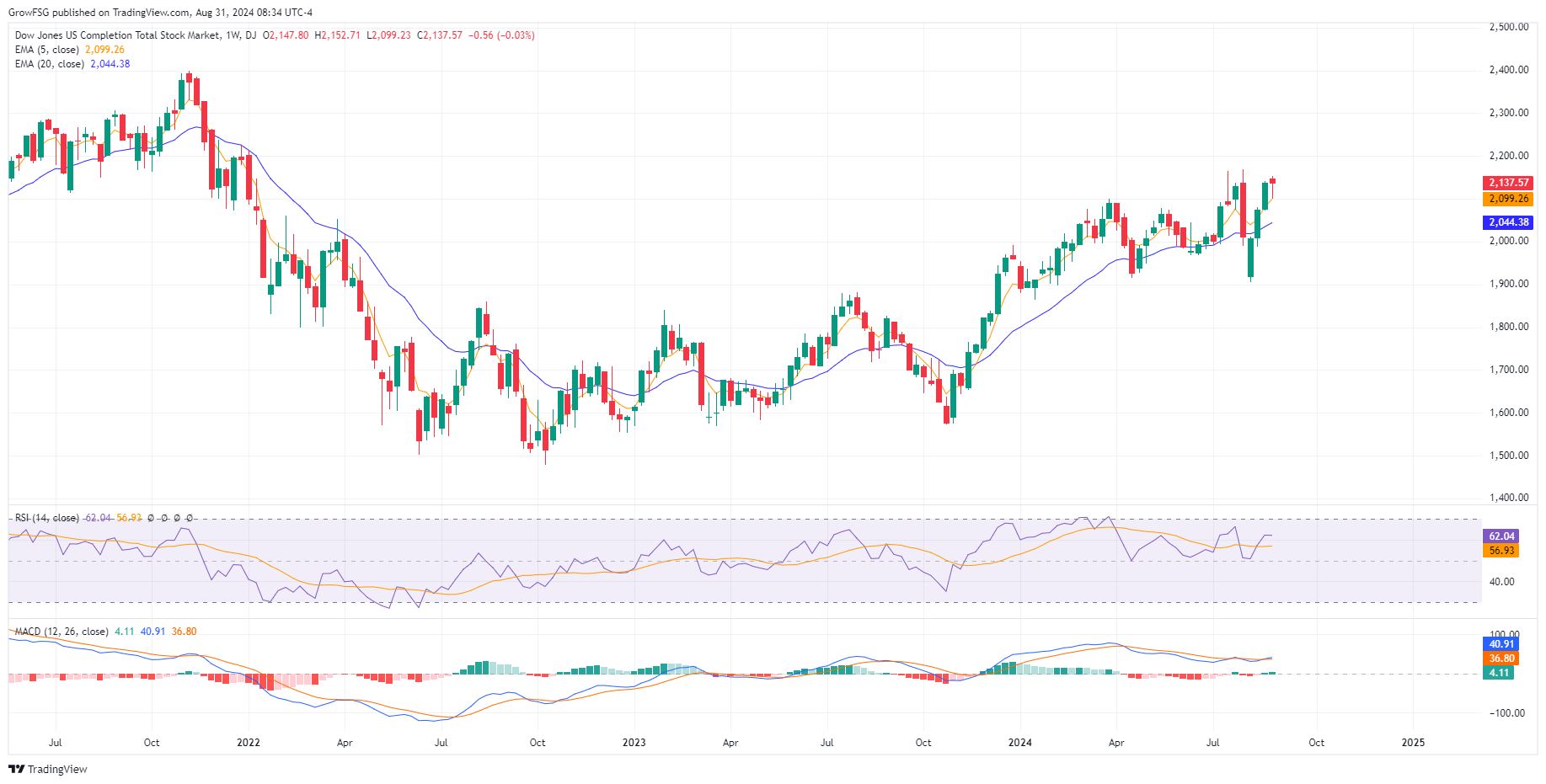Click the TradingView logo at bottom left
Viewport: 1546px width, 784px height.
pos(48,769)
